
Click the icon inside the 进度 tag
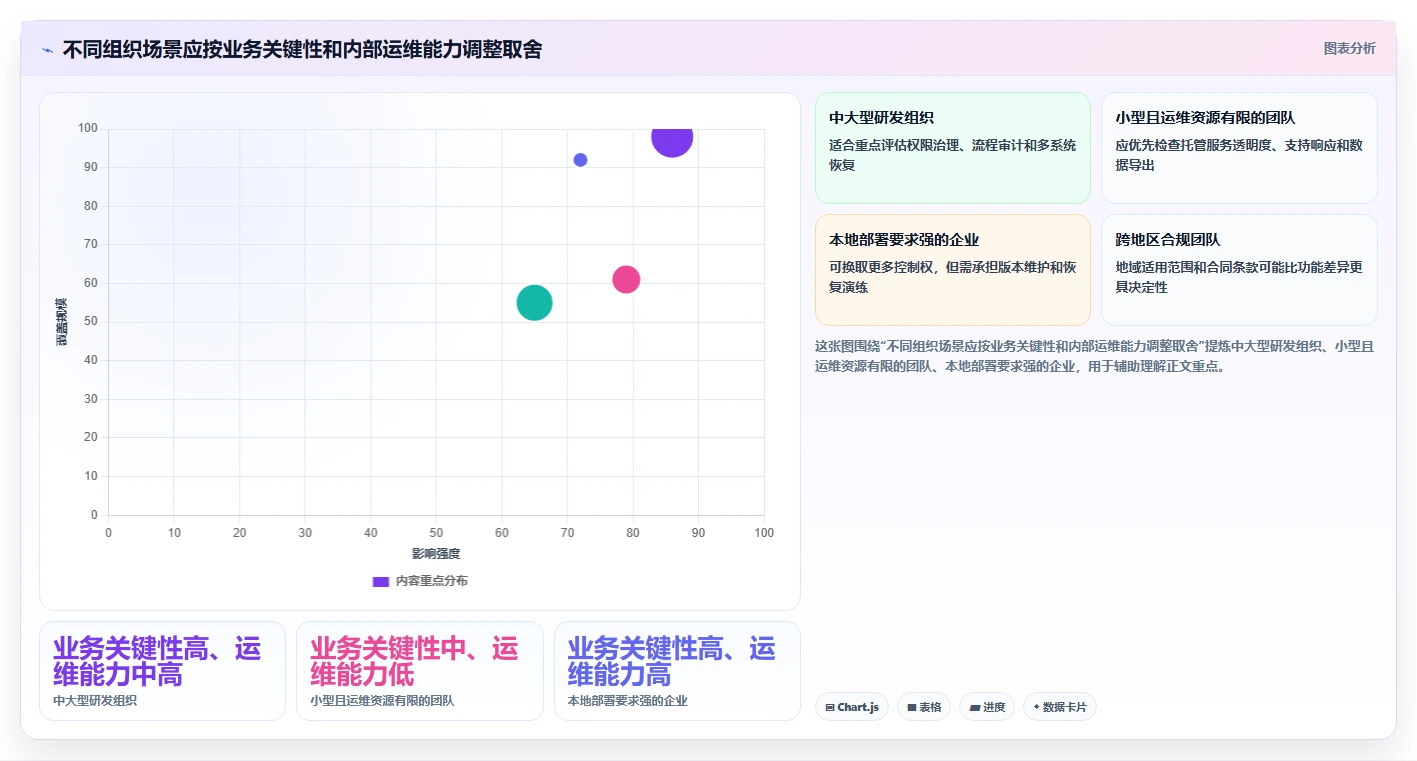[x=974, y=708]
